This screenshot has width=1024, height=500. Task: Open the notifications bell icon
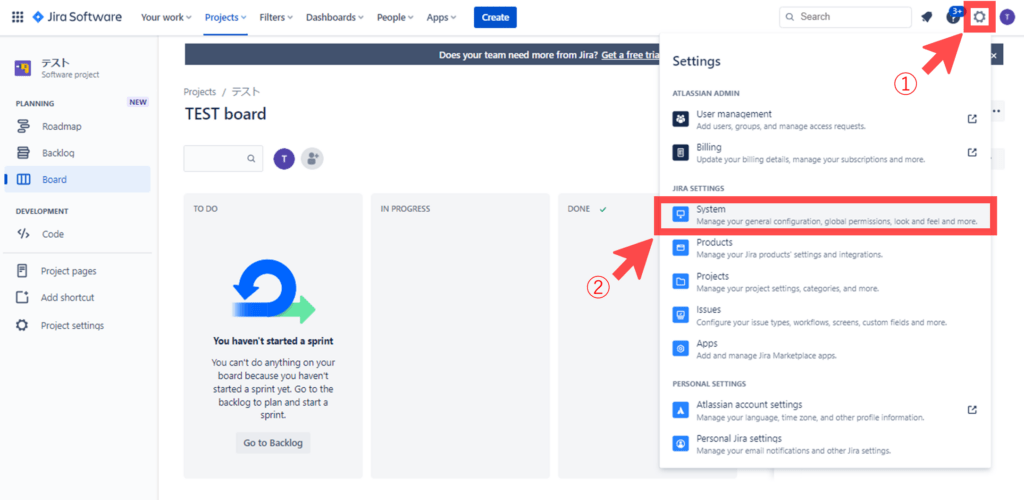pos(927,17)
